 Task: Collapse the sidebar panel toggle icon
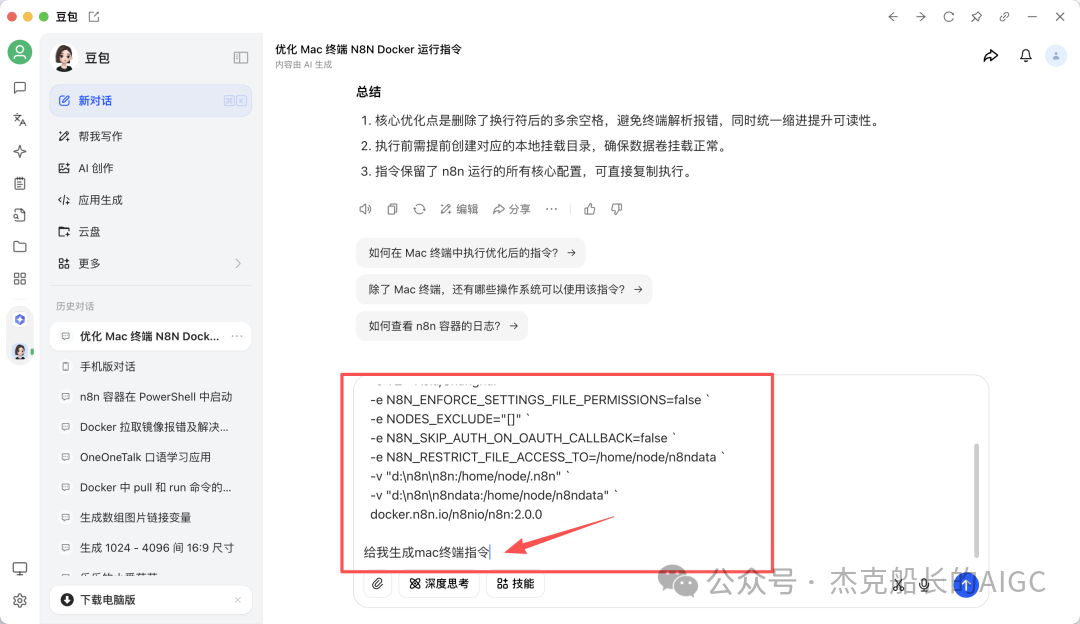click(240, 58)
